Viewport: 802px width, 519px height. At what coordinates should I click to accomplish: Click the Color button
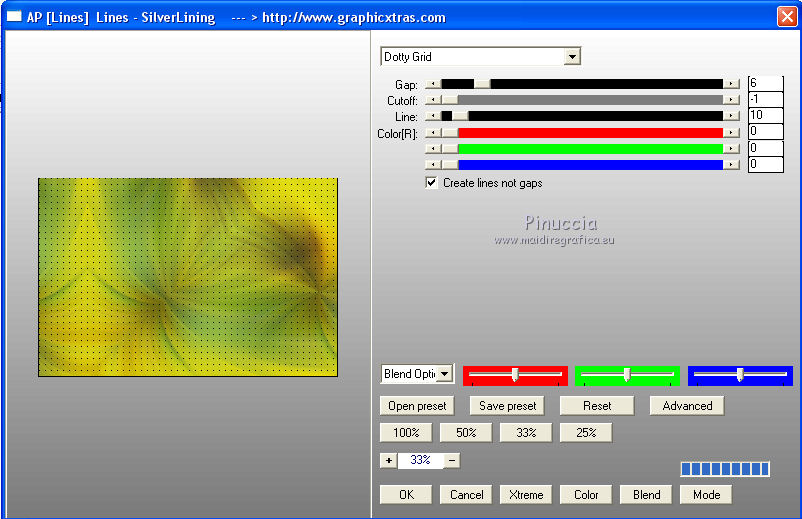click(x=586, y=494)
